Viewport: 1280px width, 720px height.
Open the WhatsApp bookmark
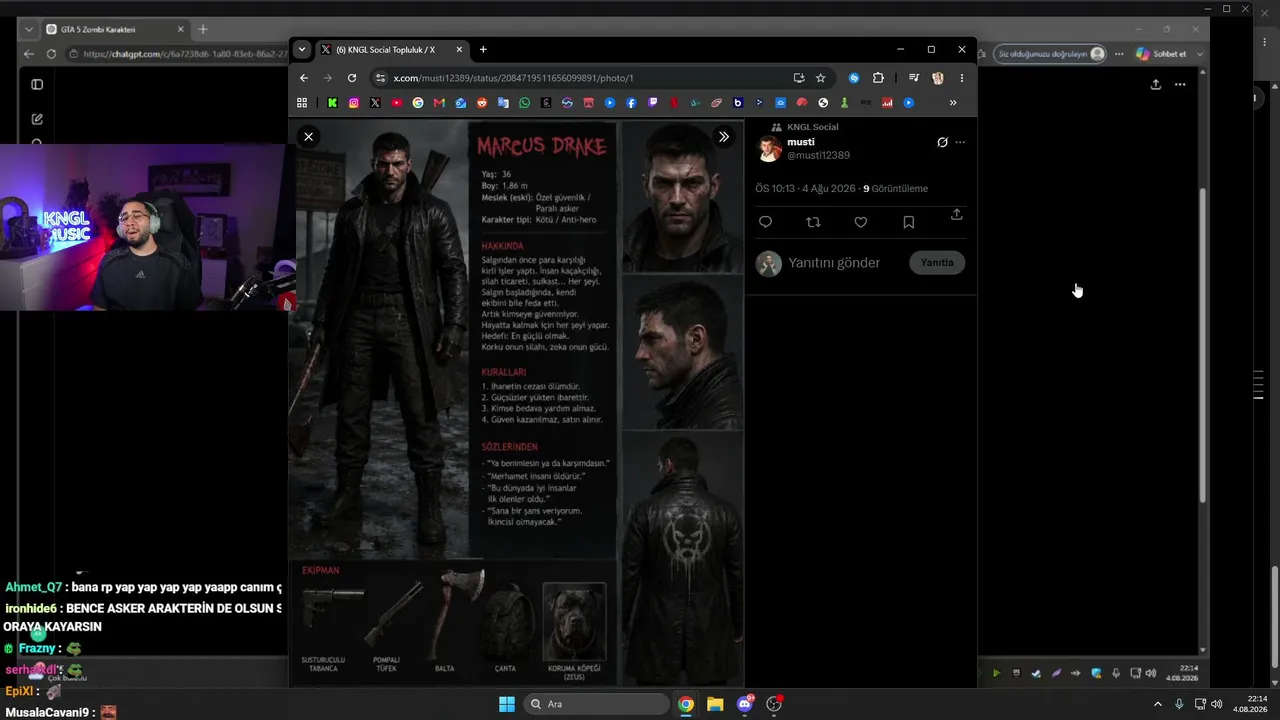(x=525, y=103)
